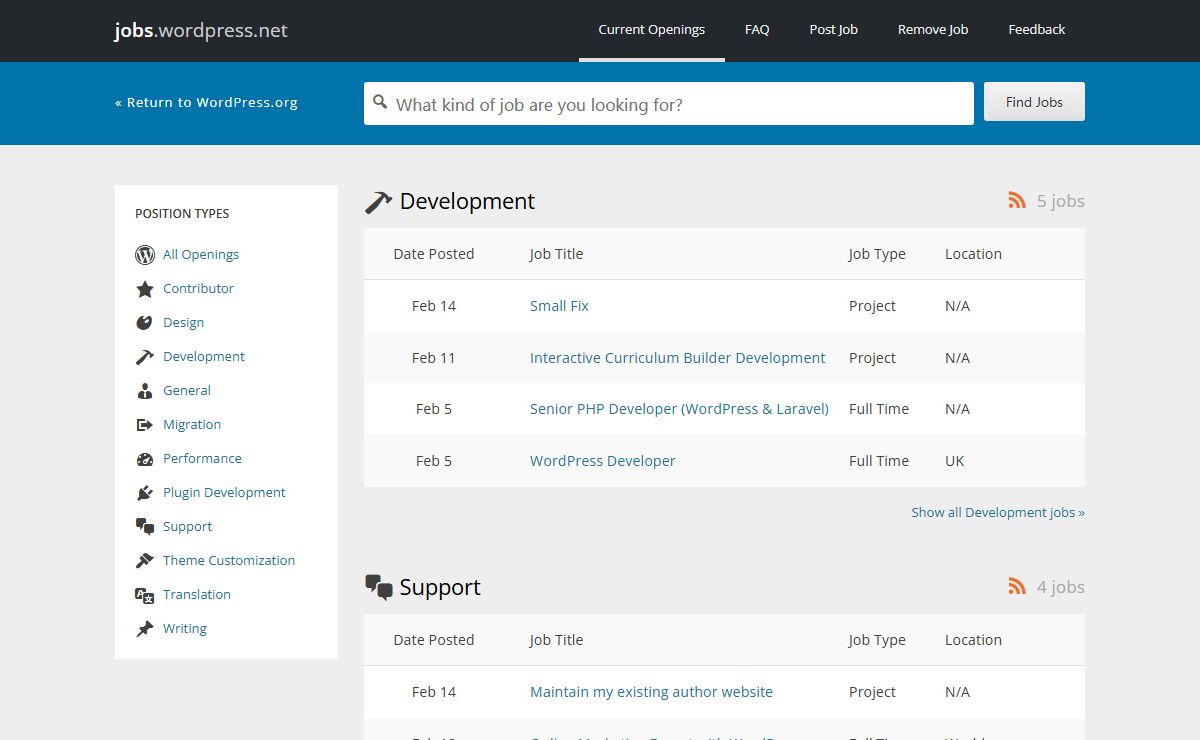This screenshot has height=740, width=1200.
Task: Open the Current Openings tab
Action: pos(652,30)
